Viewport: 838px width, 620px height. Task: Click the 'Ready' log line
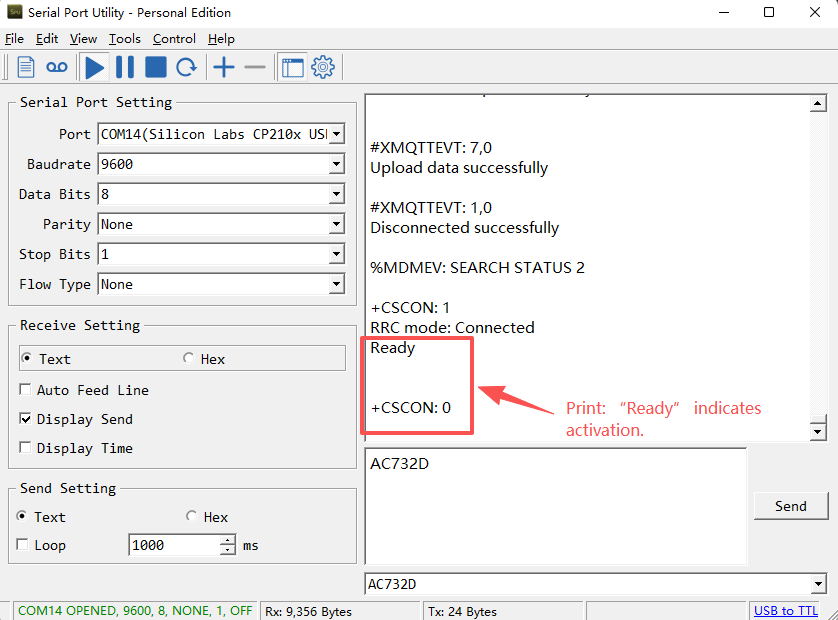pyautogui.click(x=393, y=348)
